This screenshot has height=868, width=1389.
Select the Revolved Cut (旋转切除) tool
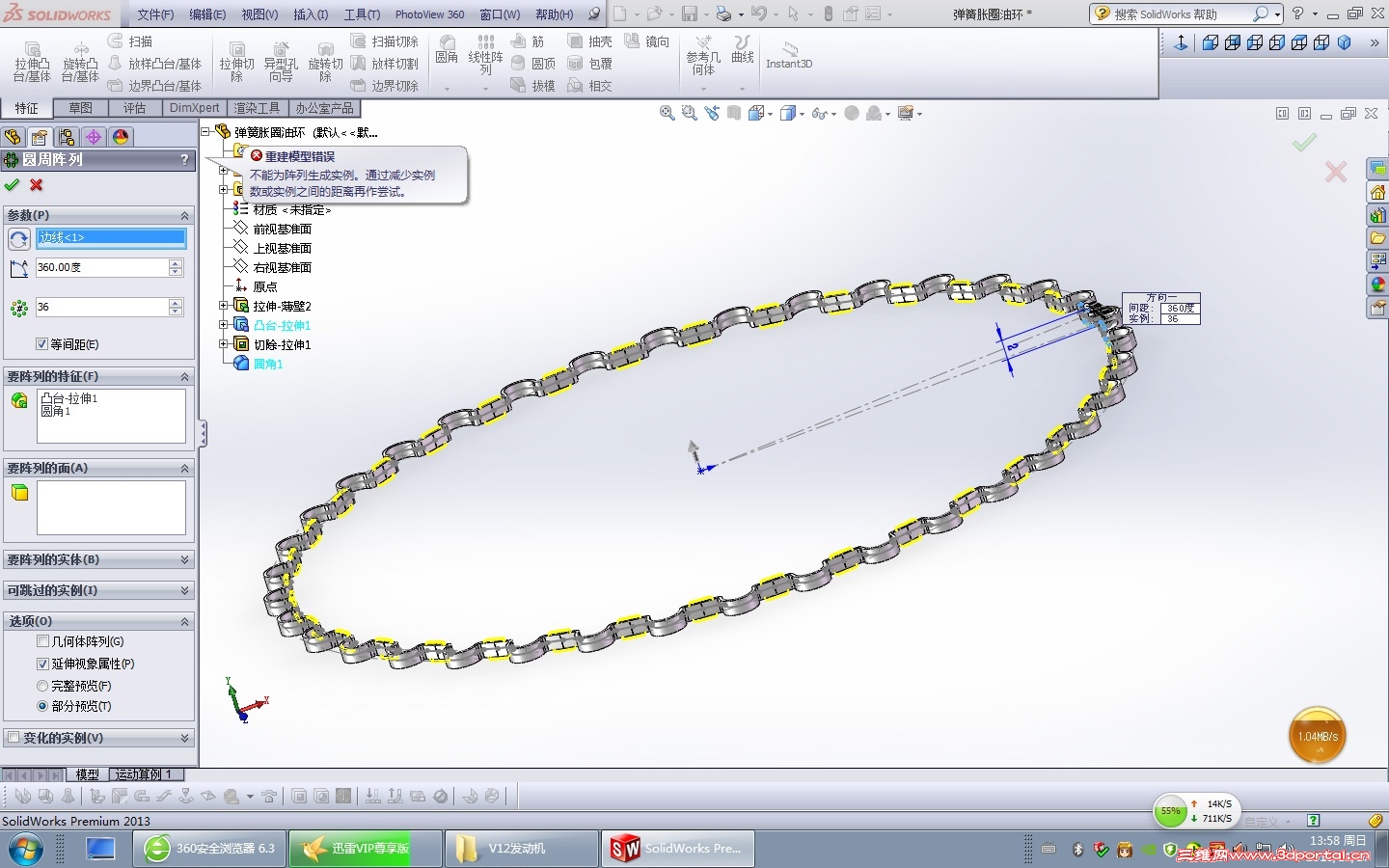[326, 62]
